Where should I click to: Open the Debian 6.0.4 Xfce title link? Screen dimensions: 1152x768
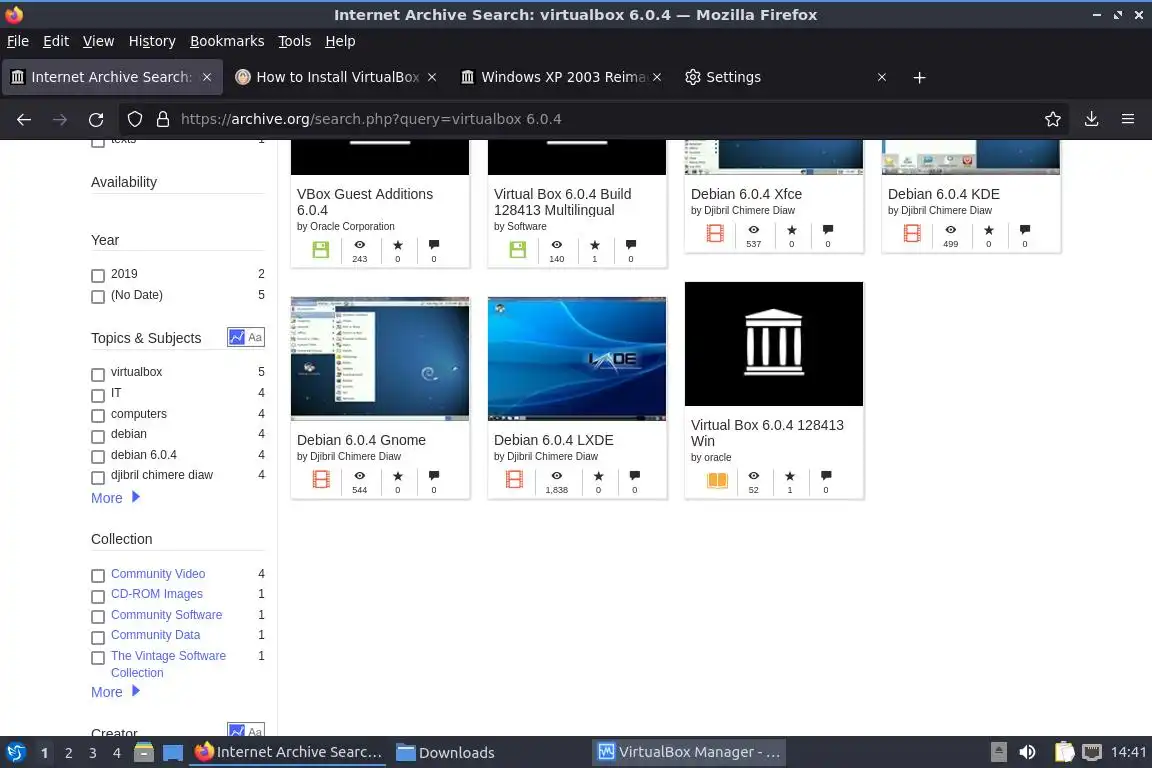pyautogui.click(x=746, y=194)
